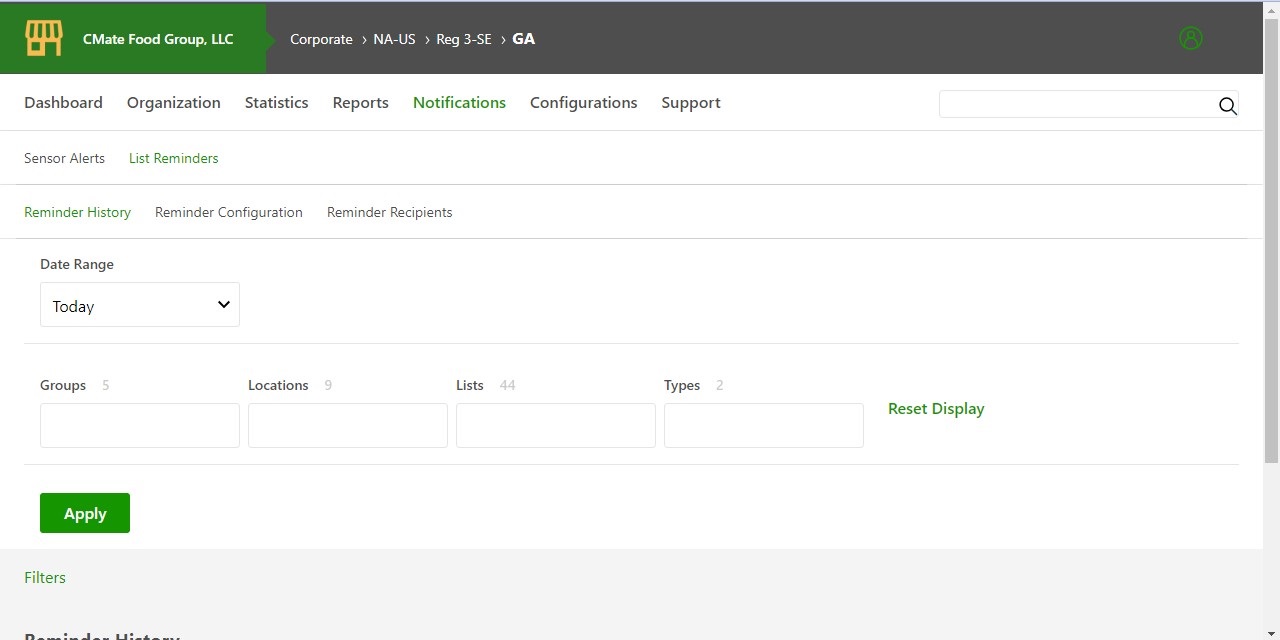The height and width of the screenshot is (640, 1280).
Task: Go to the Dashboard menu
Action: click(63, 103)
